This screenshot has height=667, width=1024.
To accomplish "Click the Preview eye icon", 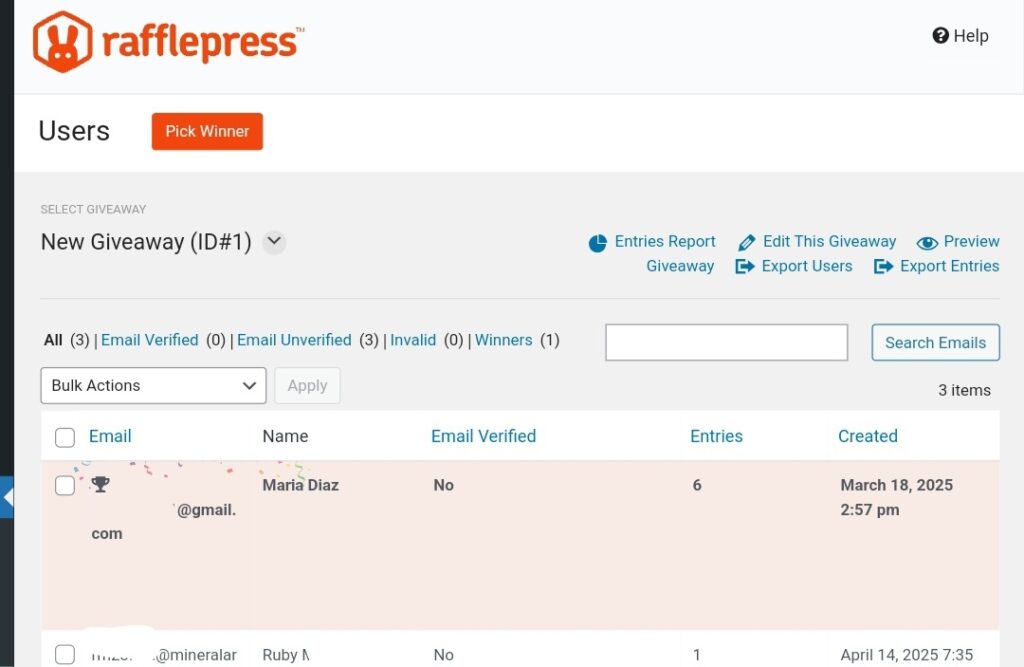I will tap(927, 243).
